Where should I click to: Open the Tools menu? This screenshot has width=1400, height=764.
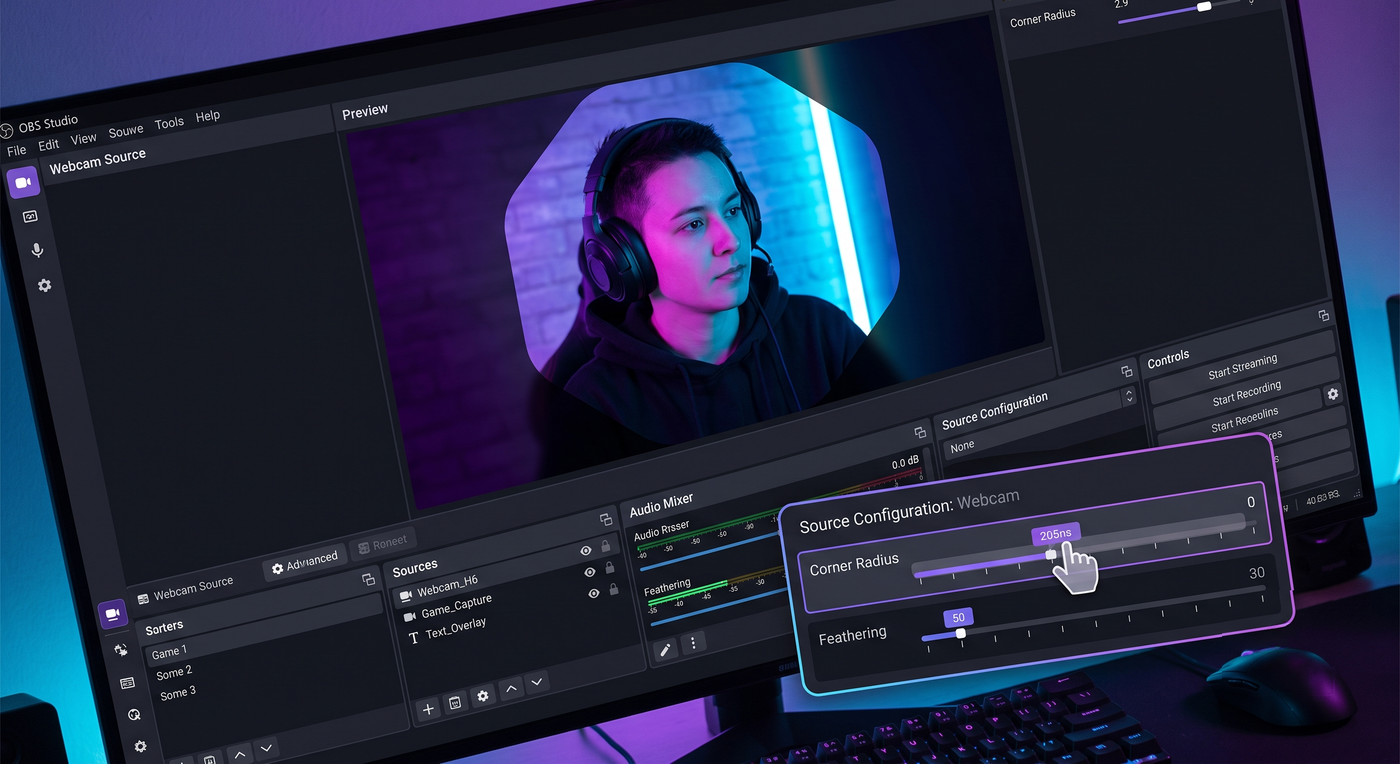point(169,123)
